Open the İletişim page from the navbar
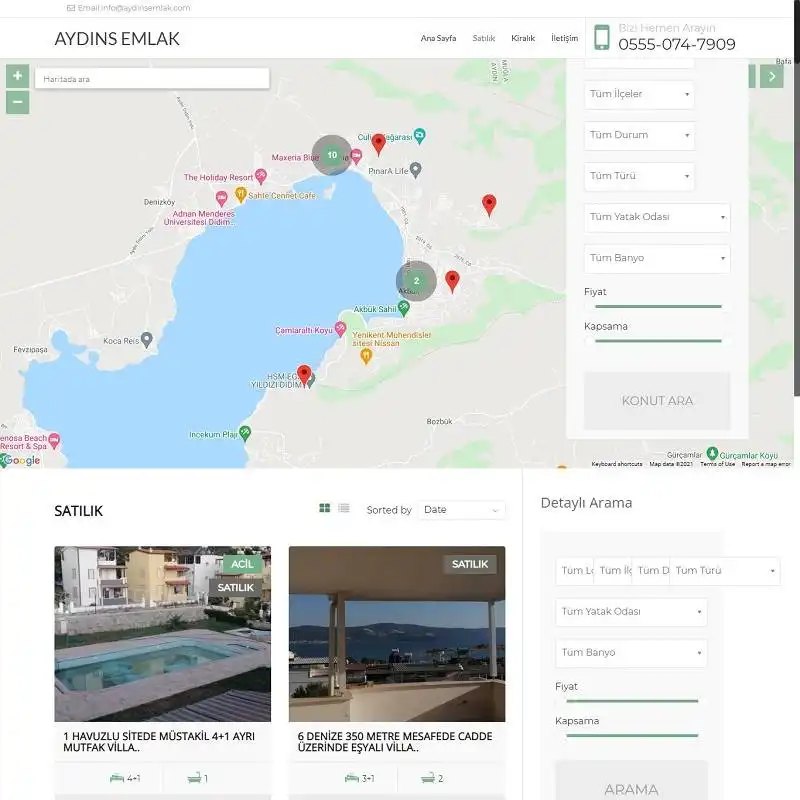800x800 pixels. click(563, 37)
